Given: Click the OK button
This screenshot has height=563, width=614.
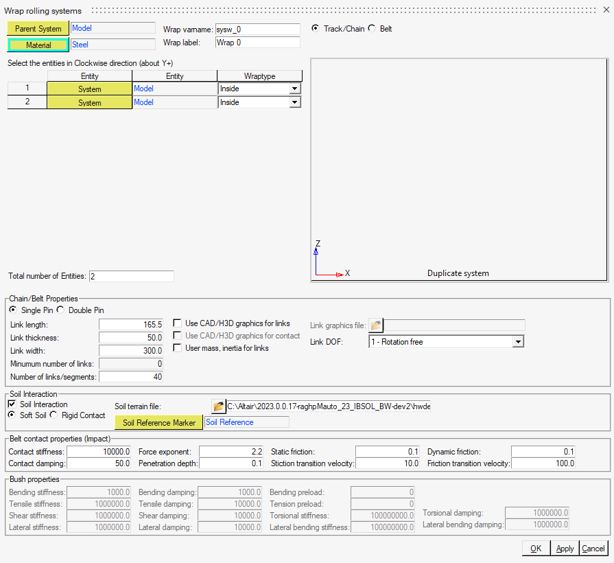Looking at the screenshot, I should pos(536,548).
